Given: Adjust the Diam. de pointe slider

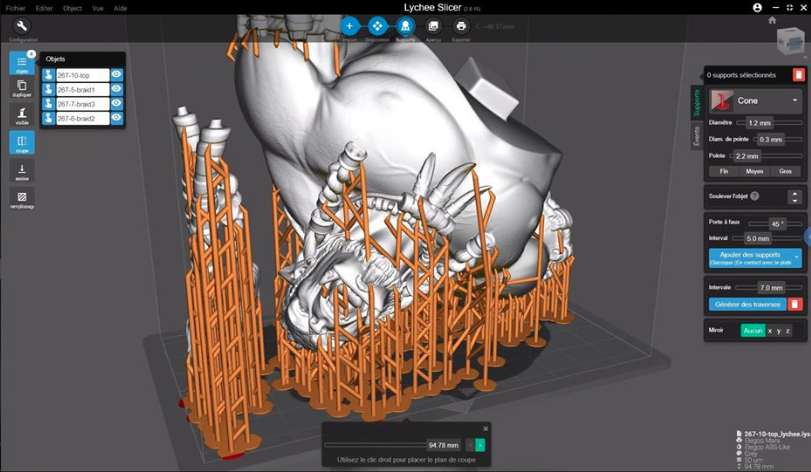Looking at the screenshot, I should tap(778, 140).
